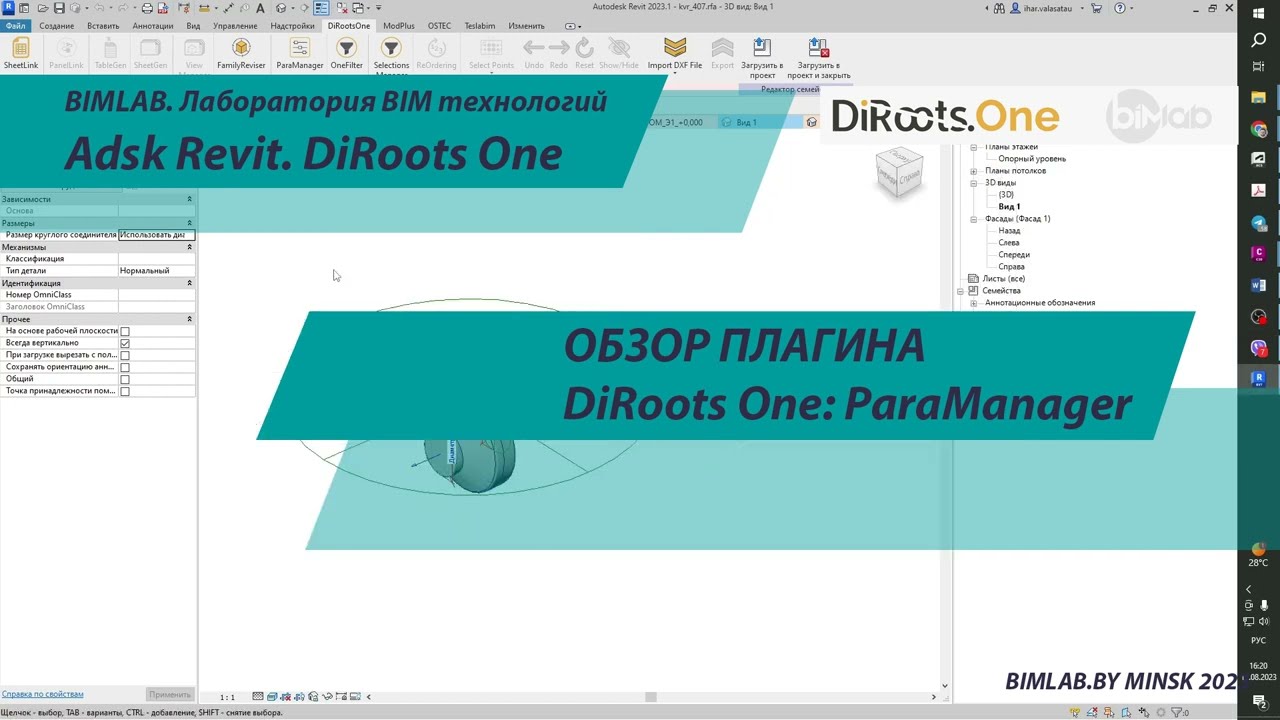Collapse the Зависимости properties group
Viewport: 1280px width, 720px height.
[x=189, y=199]
